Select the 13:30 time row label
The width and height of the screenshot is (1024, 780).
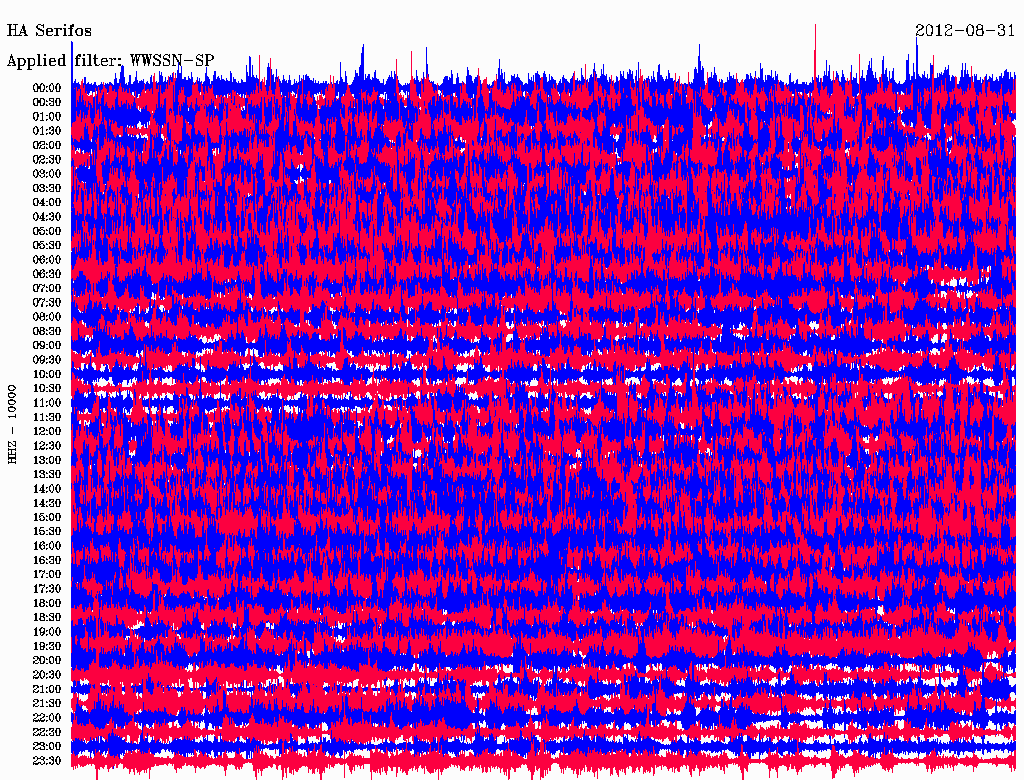click(x=47, y=474)
